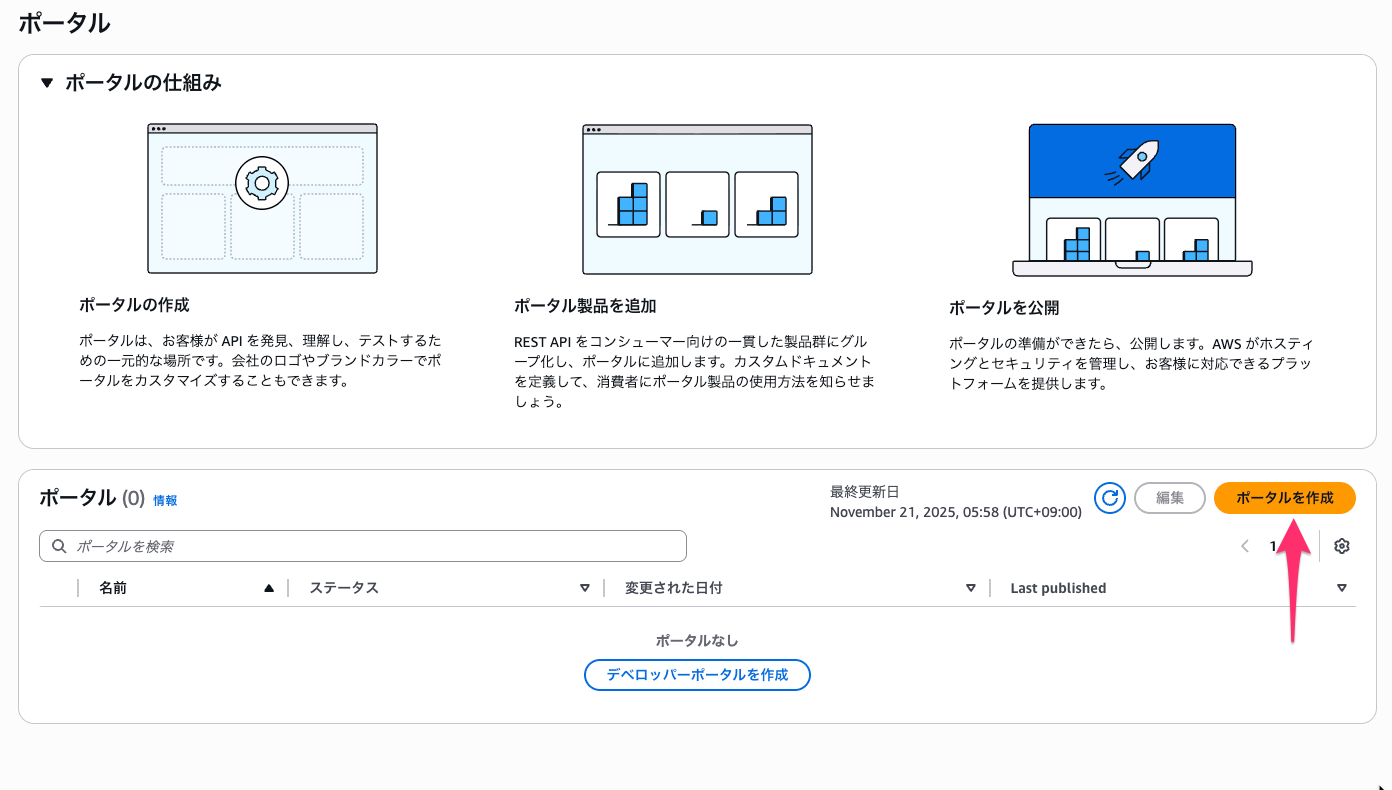Click the 編集 button

[1169, 497]
